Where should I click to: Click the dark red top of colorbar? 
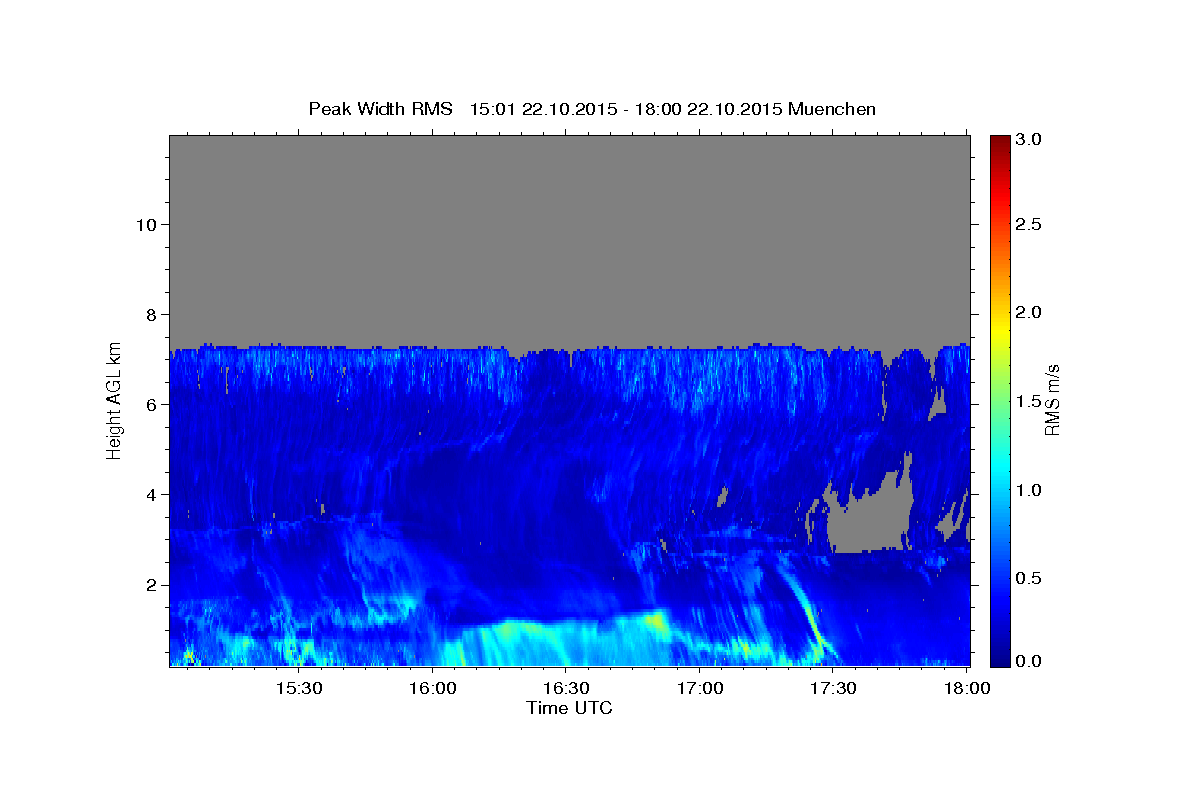click(999, 143)
